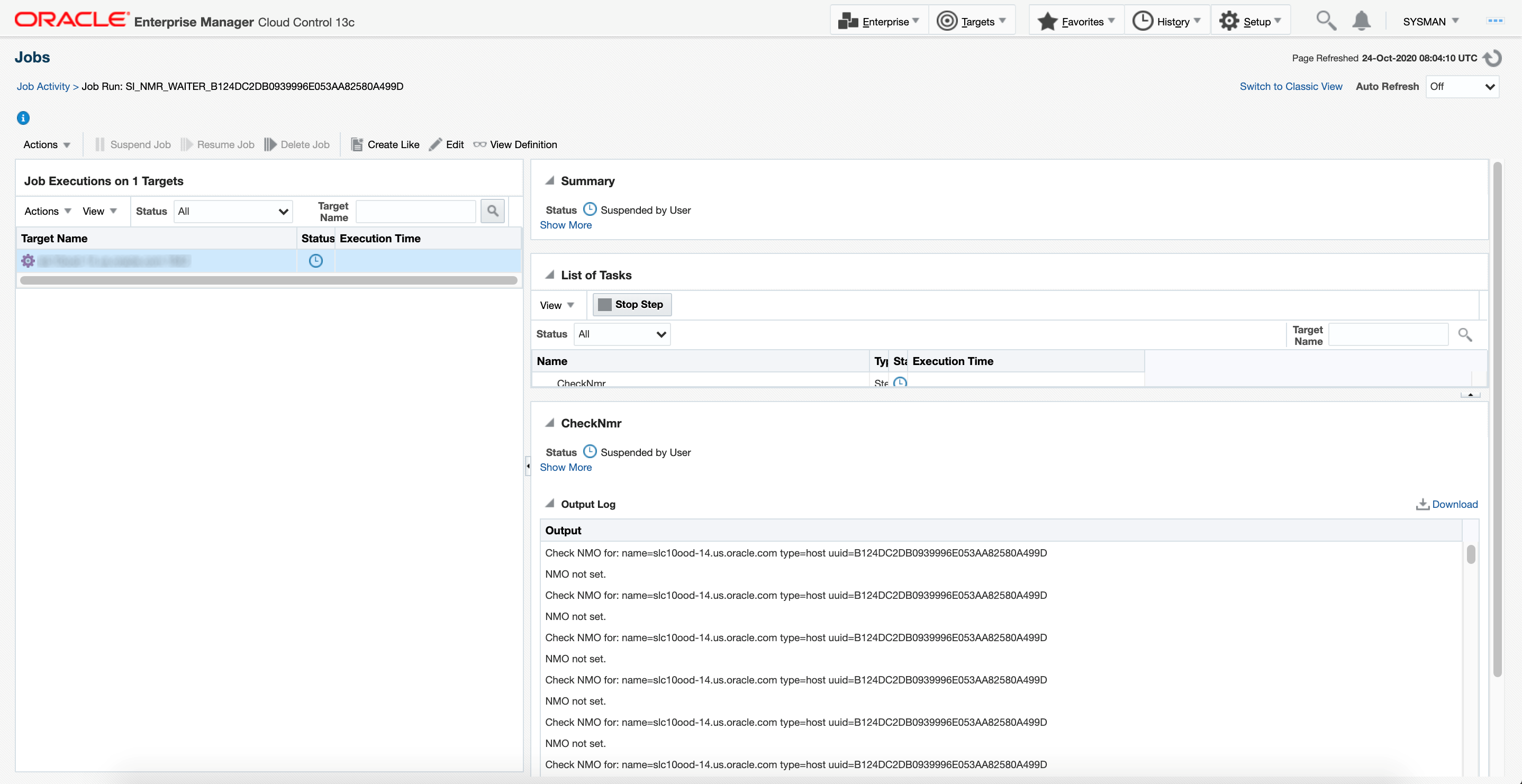Open View menu in List of Tasks

pyautogui.click(x=557, y=305)
